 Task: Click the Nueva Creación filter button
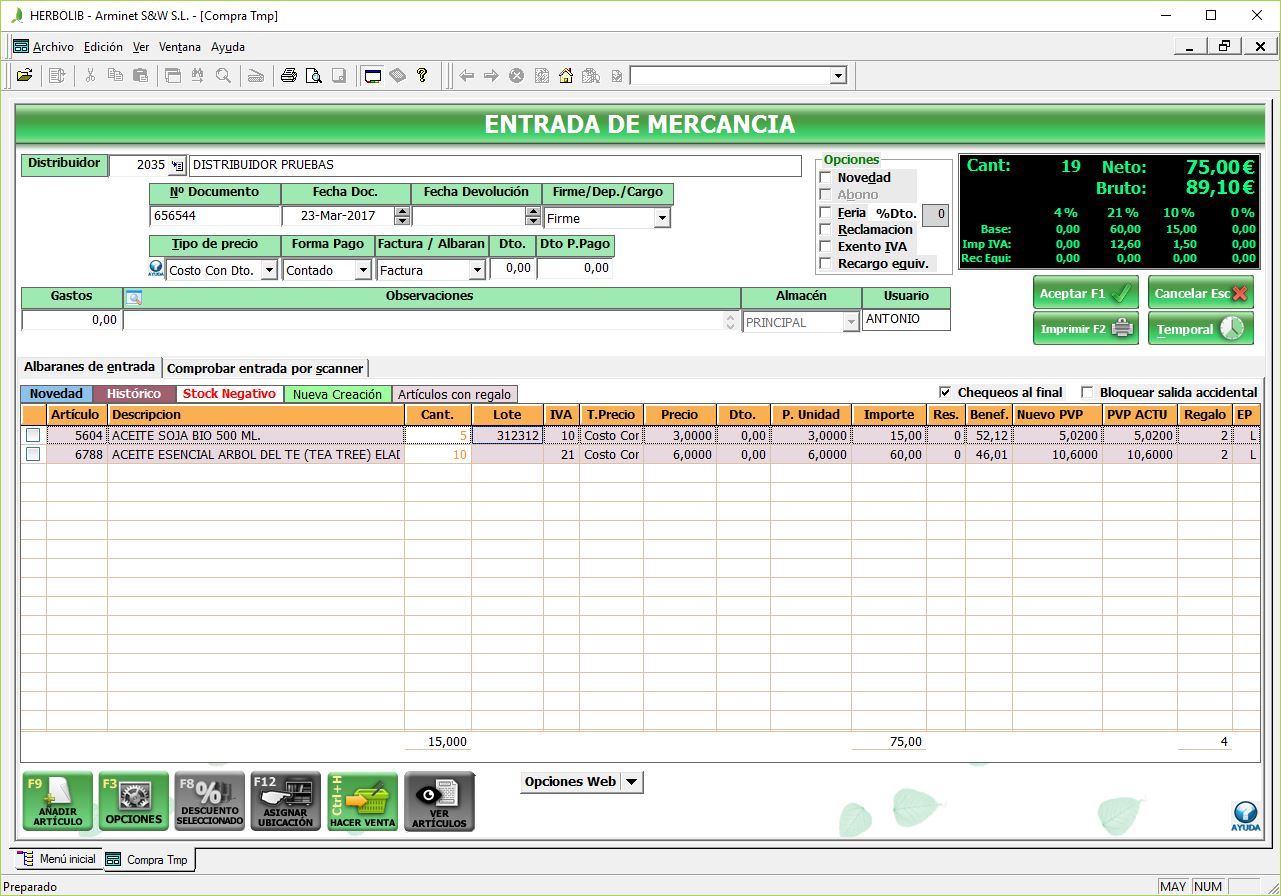(337, 394)
